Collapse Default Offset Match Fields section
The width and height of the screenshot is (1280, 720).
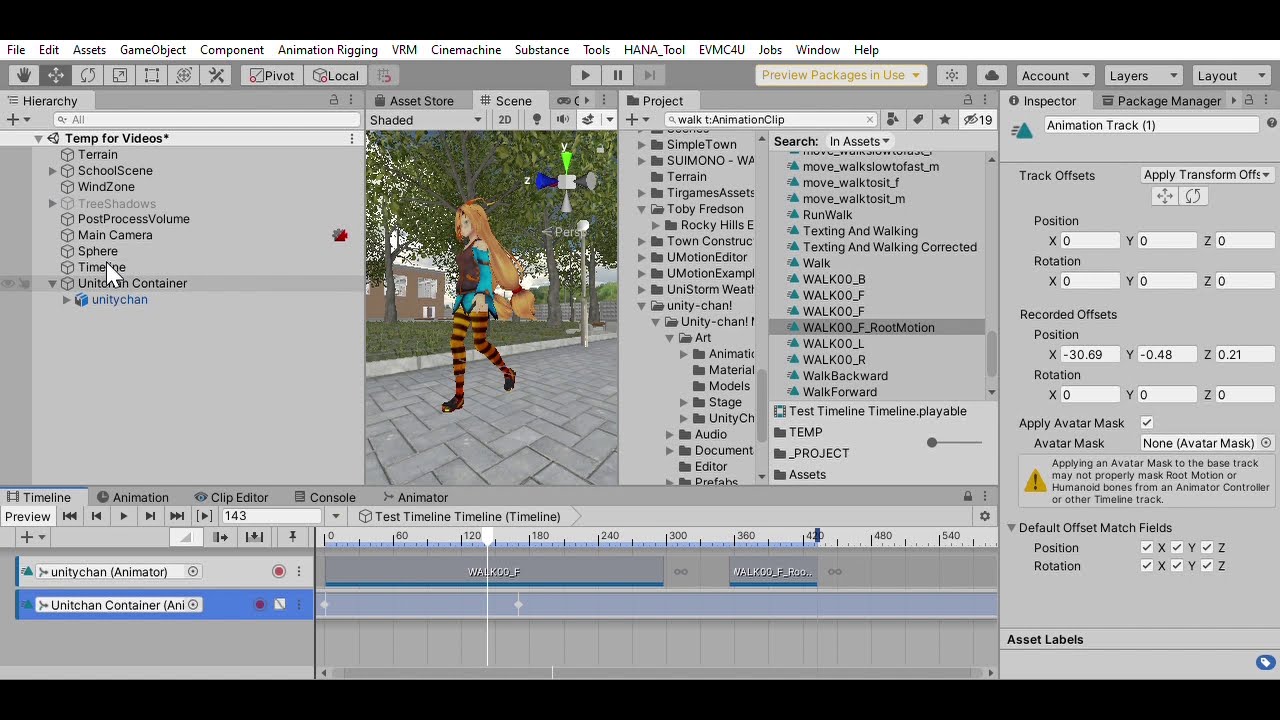click(1011, 528)
